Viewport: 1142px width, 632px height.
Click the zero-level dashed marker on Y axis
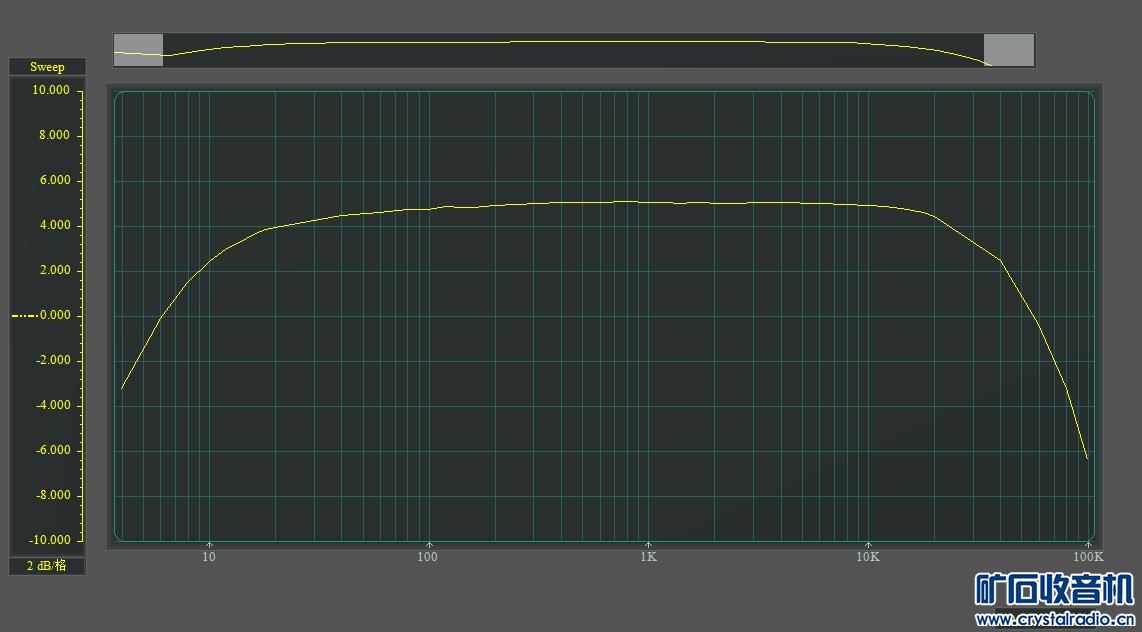point(24,316)
